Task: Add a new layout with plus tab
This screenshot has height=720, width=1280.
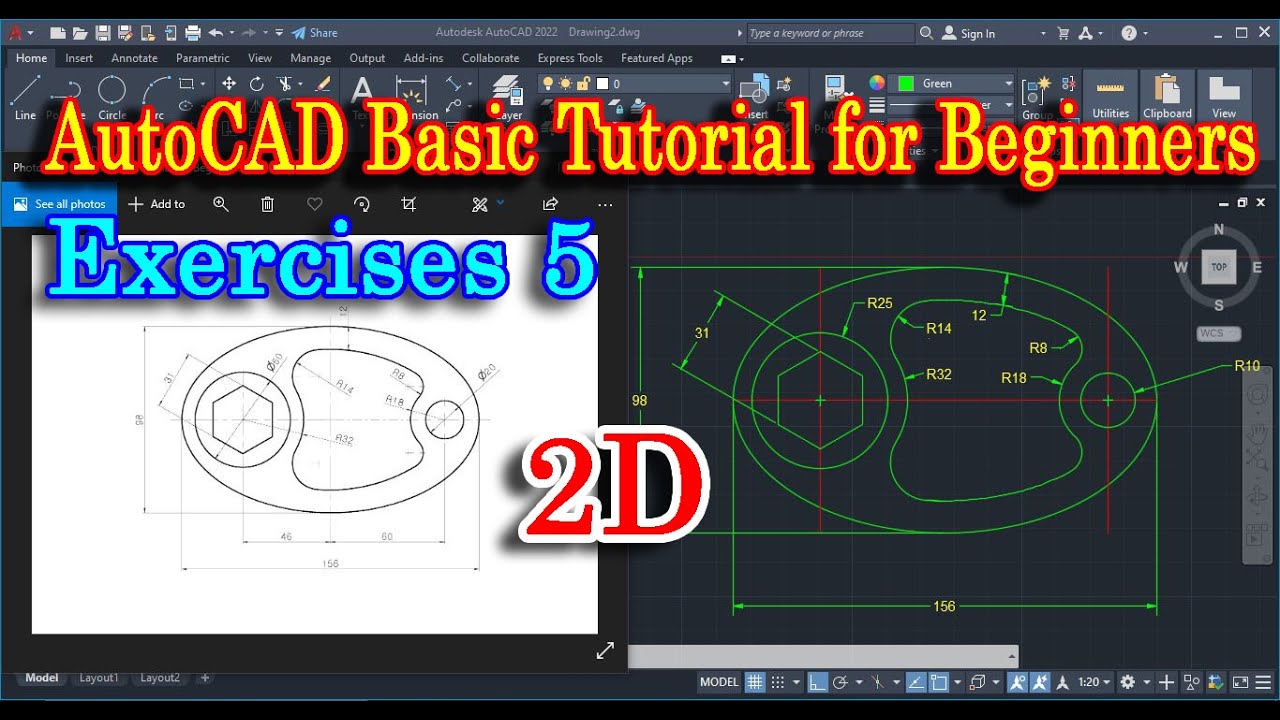Action: pos(205,678)
